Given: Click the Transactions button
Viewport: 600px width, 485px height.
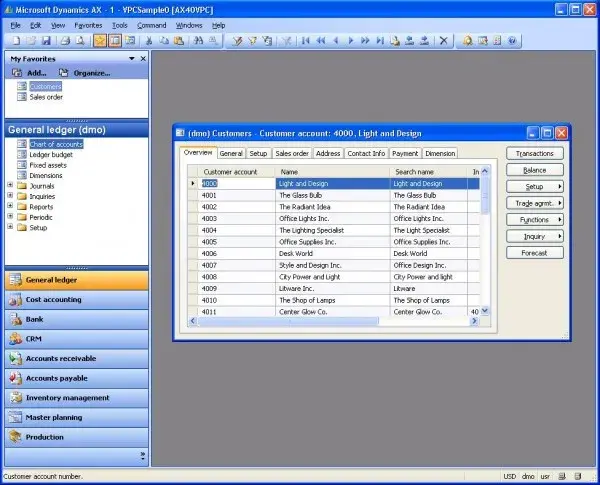Looking at the screenshot, I should (x=535, y=154).
